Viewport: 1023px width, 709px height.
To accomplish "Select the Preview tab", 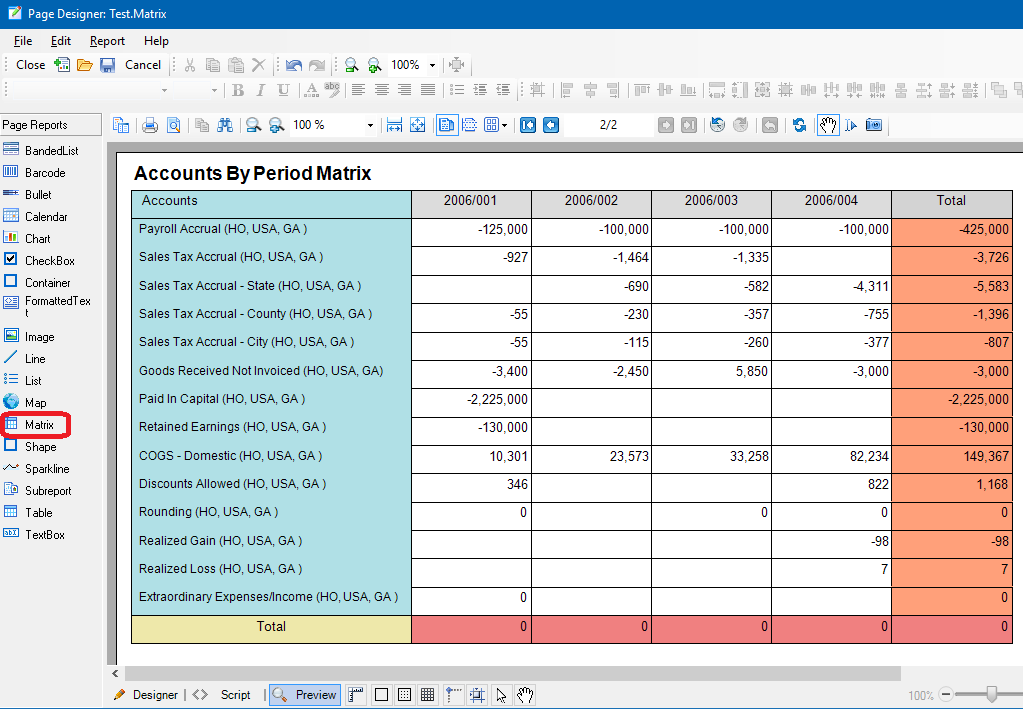I will [x=305, y=695].
